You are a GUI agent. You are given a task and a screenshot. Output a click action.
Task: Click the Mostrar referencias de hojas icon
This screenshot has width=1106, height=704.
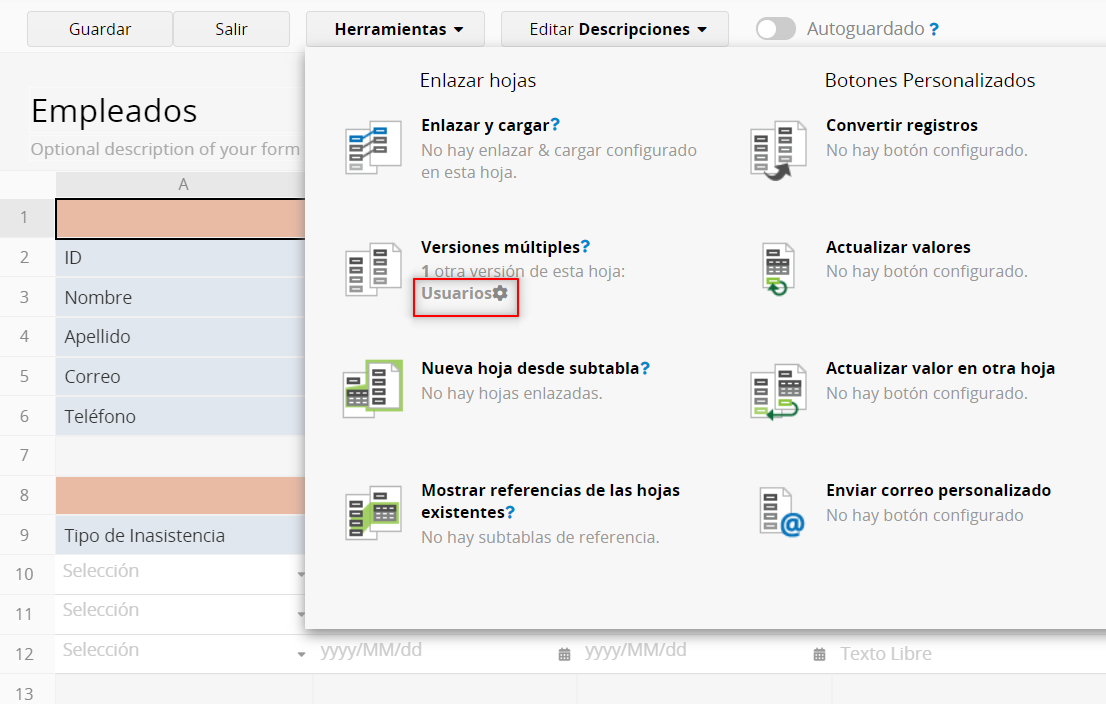click(372, 513)
